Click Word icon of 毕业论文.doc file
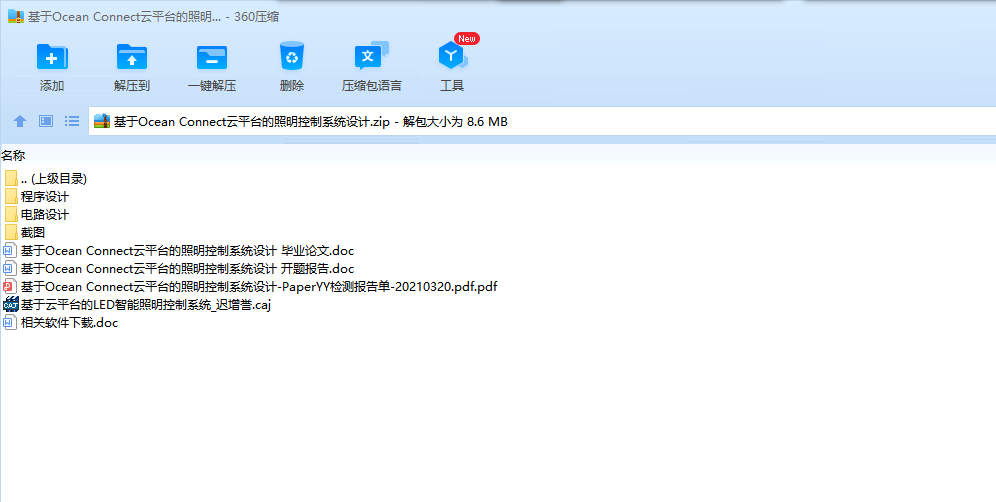Screen dimensions: 996x502 (10, 250)
